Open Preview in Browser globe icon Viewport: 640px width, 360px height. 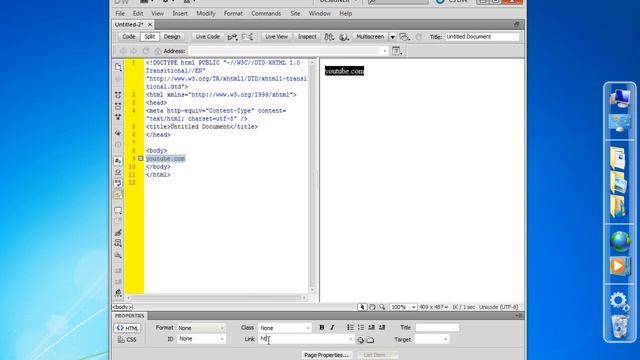coord(344,37)
